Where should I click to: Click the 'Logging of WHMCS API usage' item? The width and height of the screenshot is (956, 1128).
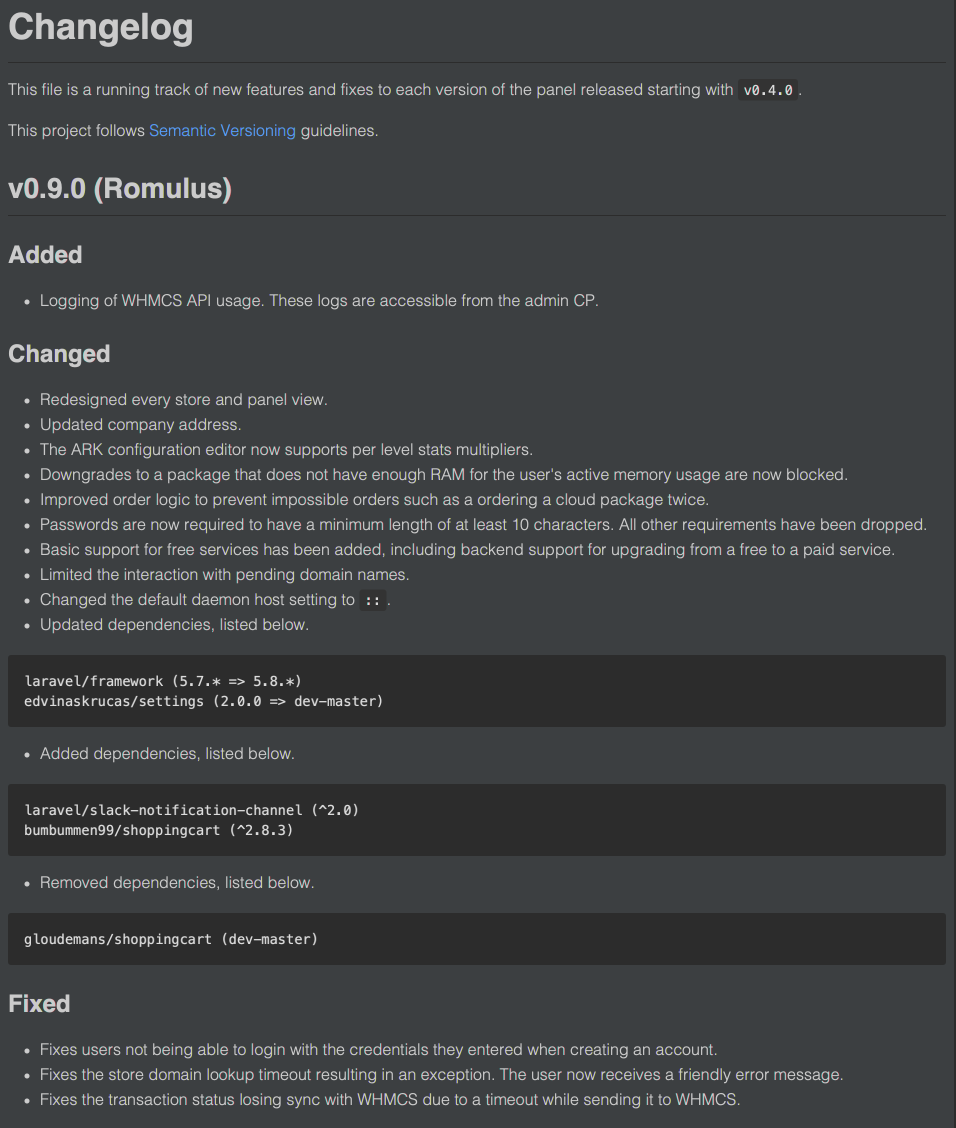(319, 301)
